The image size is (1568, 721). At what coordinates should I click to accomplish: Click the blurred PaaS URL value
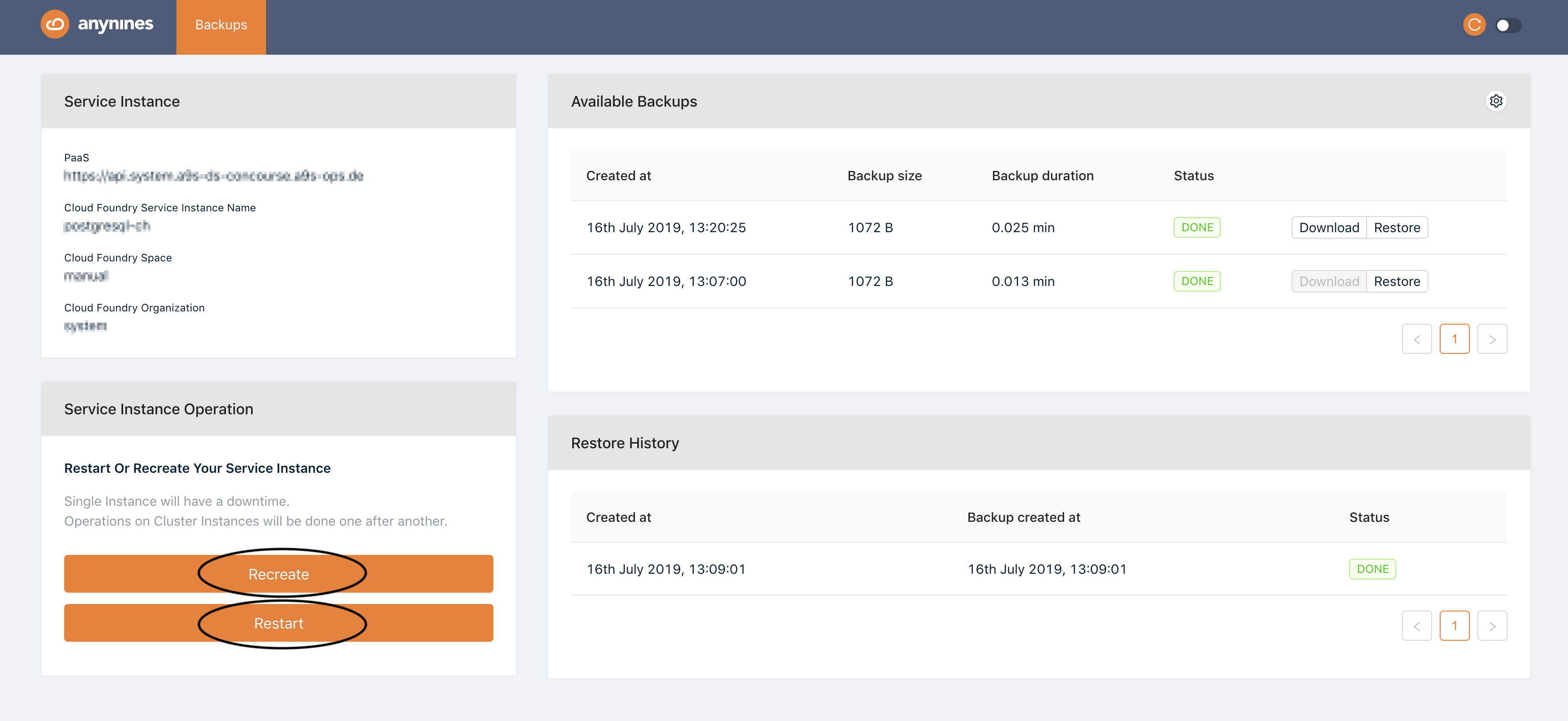coord(214,176)
